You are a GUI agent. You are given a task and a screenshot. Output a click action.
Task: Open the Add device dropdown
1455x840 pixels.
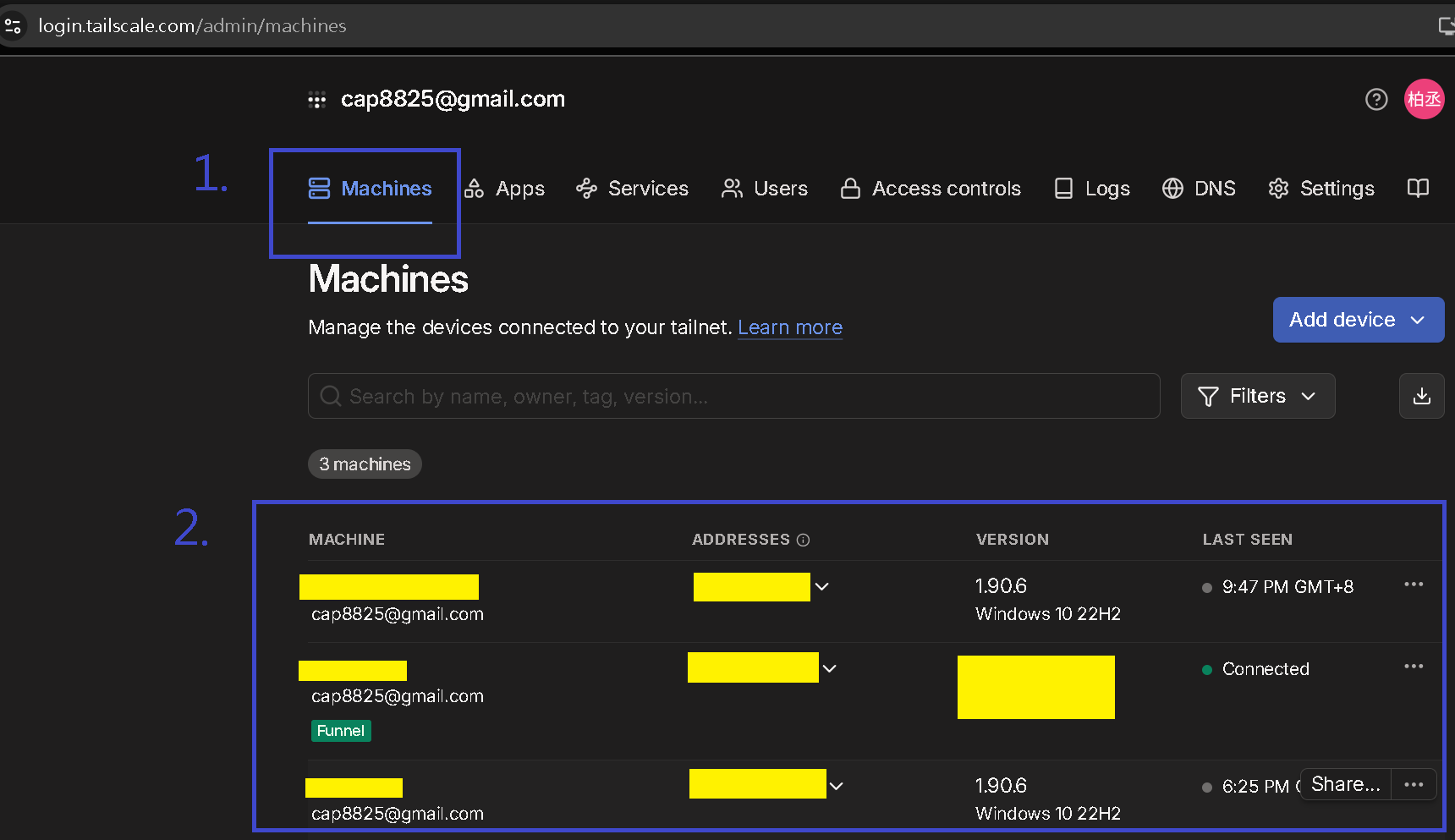click(1358, 320)
